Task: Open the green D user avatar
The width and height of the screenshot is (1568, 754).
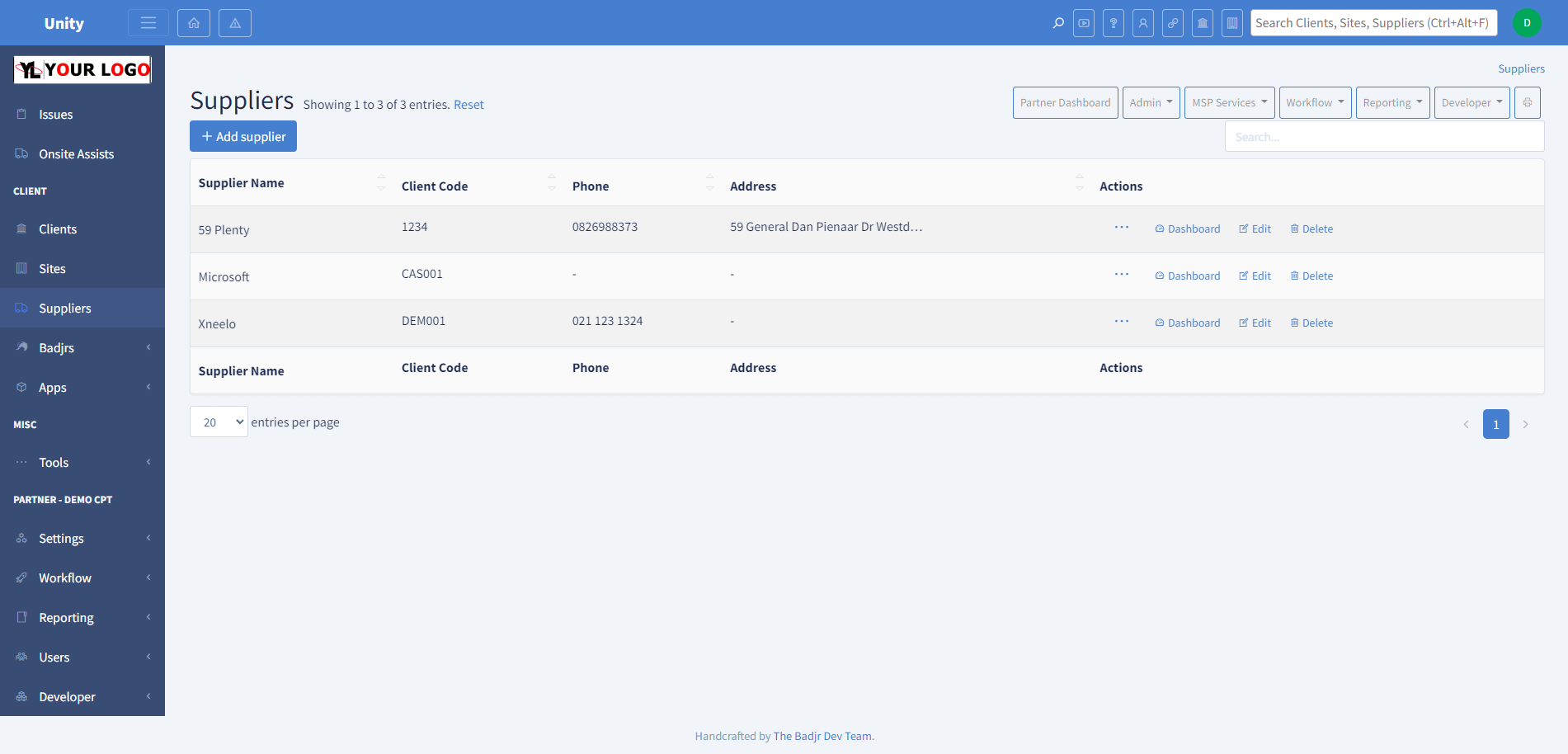Action: (1527, 23)
